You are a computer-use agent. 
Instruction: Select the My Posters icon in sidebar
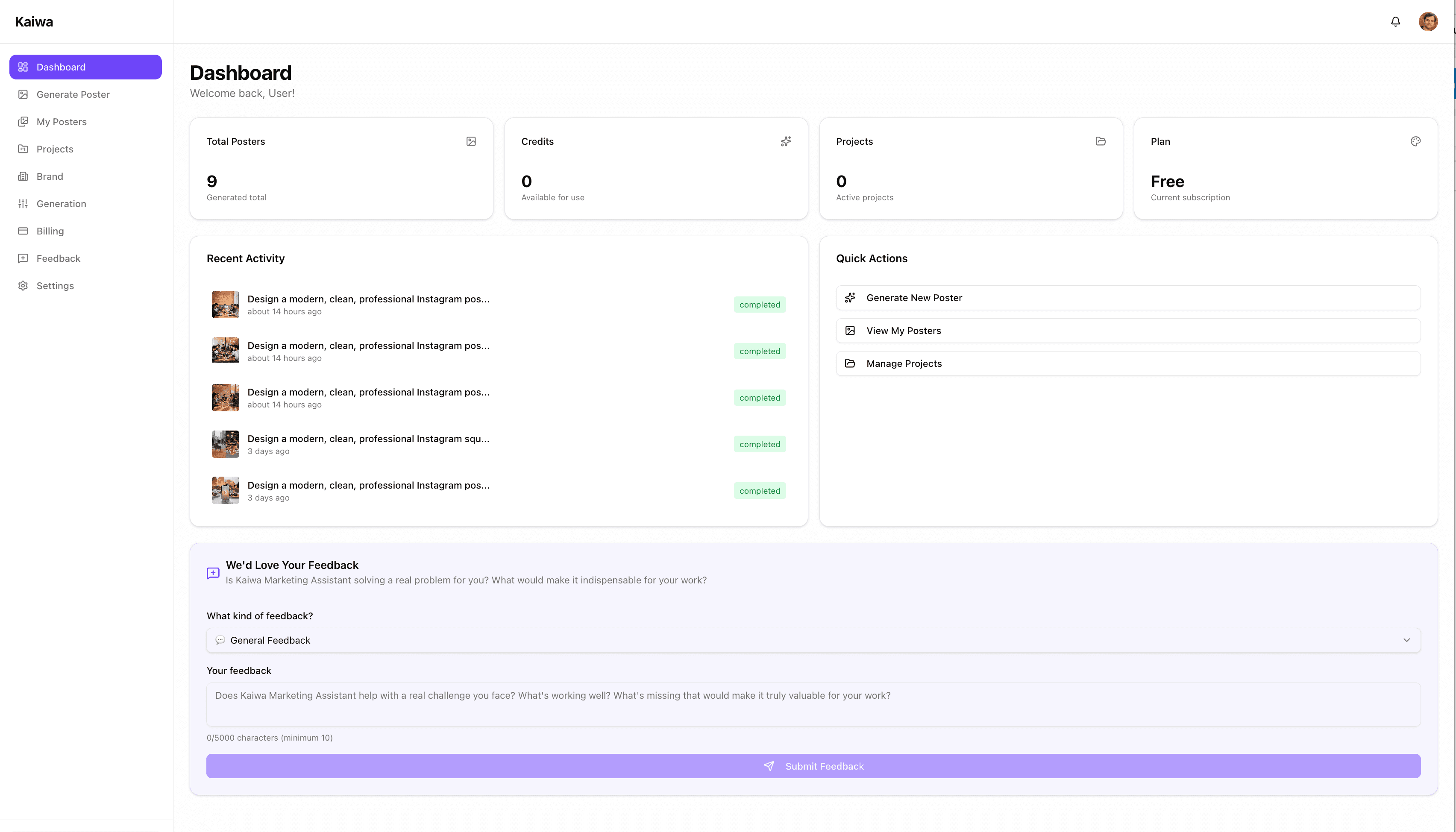point(23,121)
